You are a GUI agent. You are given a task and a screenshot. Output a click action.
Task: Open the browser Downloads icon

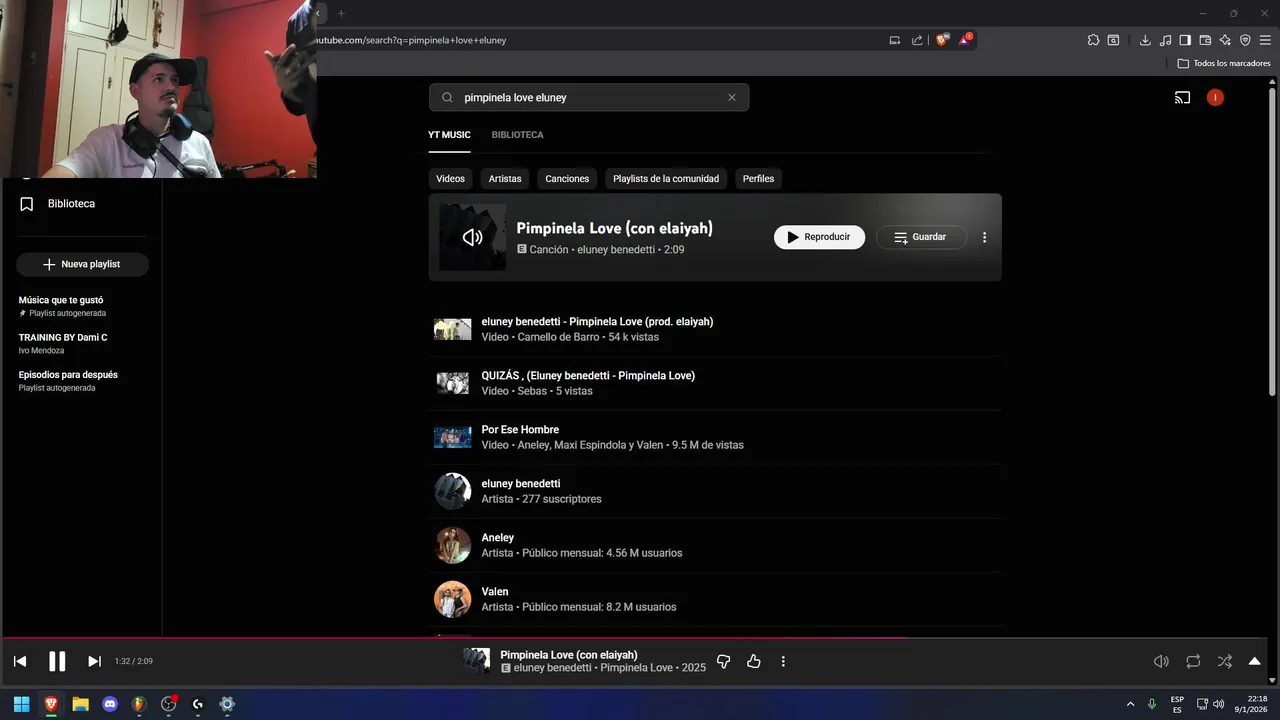tap(1145, 40)
